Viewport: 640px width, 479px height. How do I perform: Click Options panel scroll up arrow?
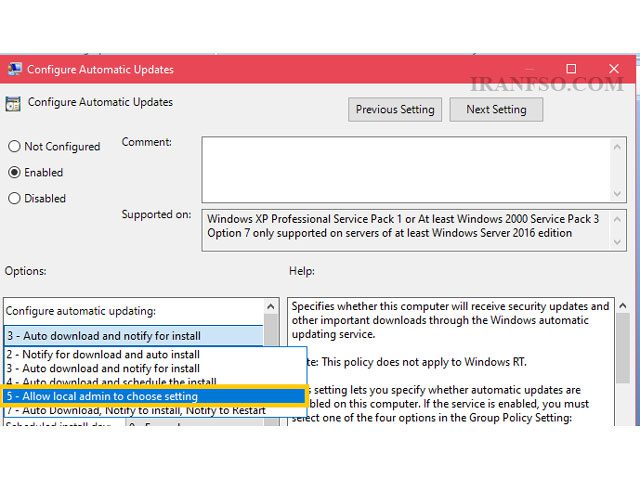pyautogui.click(x=271, y=306)
